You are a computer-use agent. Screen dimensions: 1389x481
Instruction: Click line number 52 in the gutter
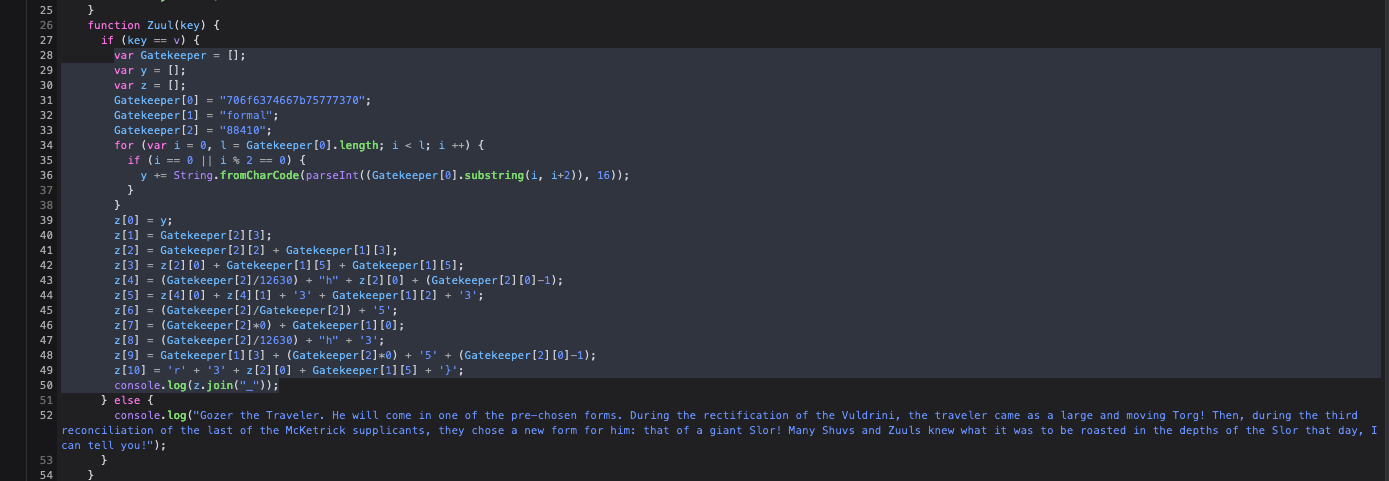(x=46, y=415)
